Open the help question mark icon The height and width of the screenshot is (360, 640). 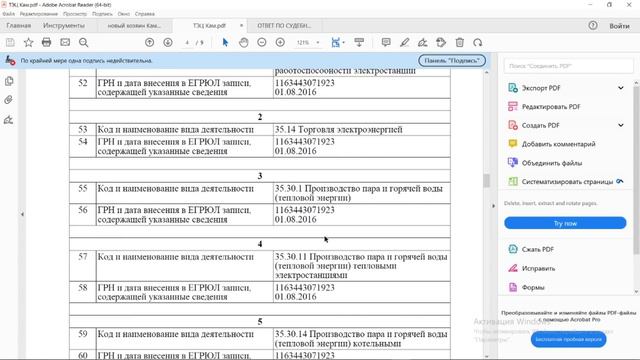tap(593, 26)
